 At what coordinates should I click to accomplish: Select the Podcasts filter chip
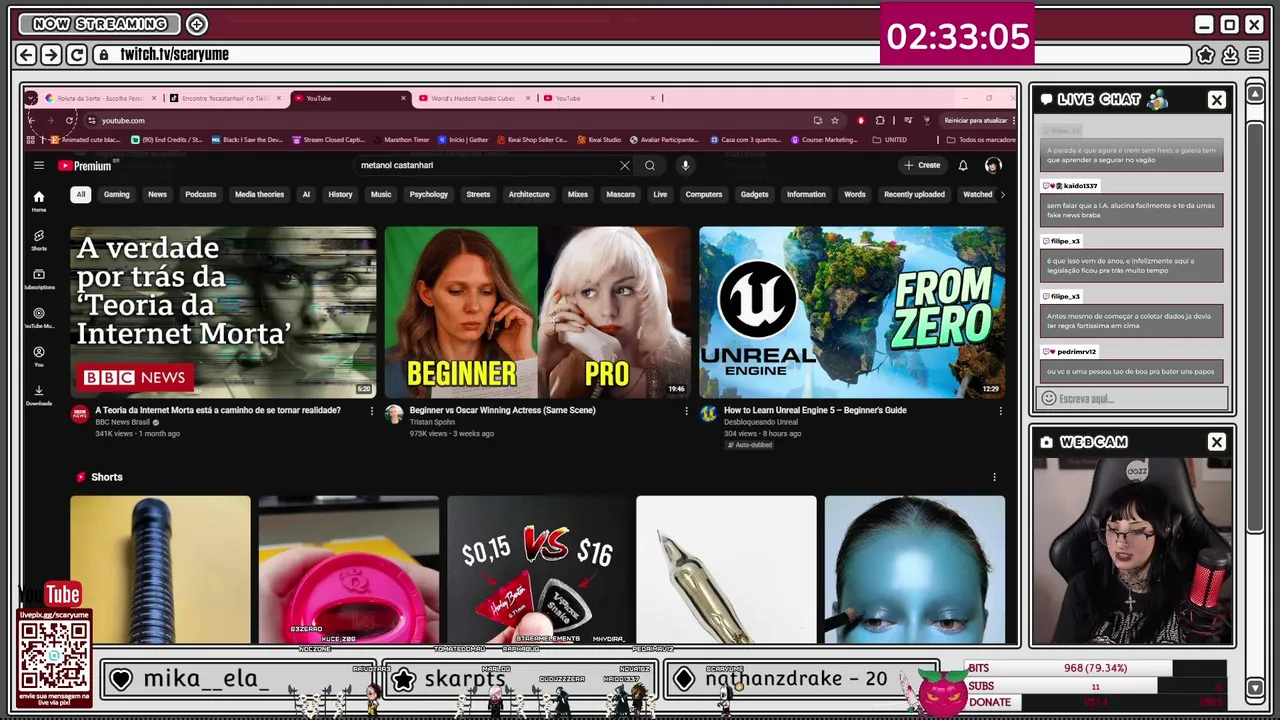[x=201, y=195]
